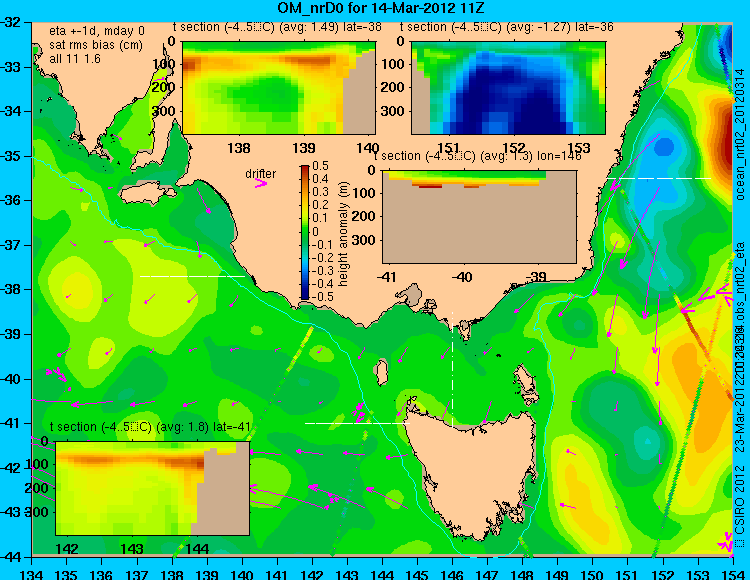Click the 't section ... lat=-38' inset title
Screen dimensions: 750x580
[277, 27]
